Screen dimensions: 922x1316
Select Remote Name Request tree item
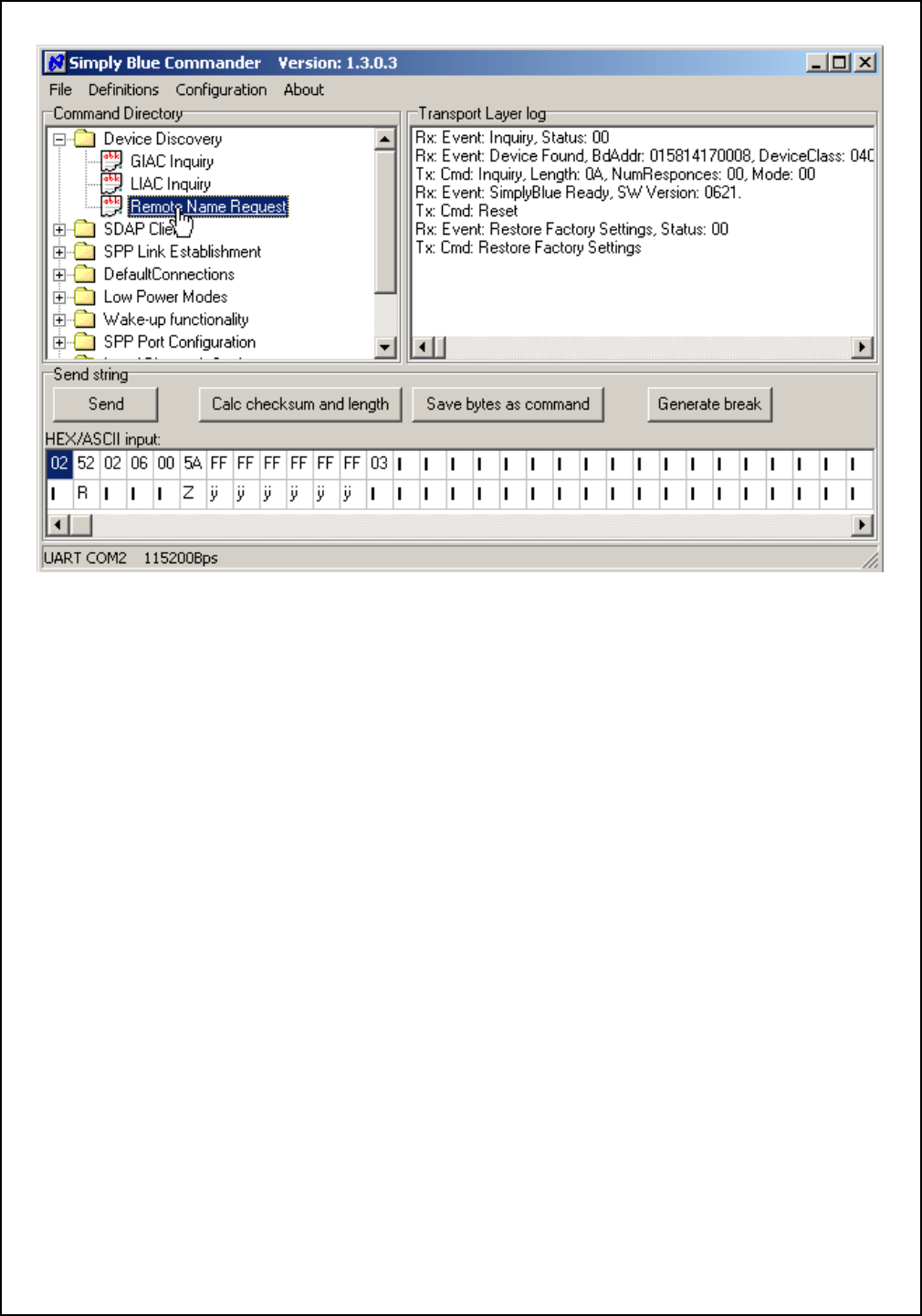tap(209, 206)
